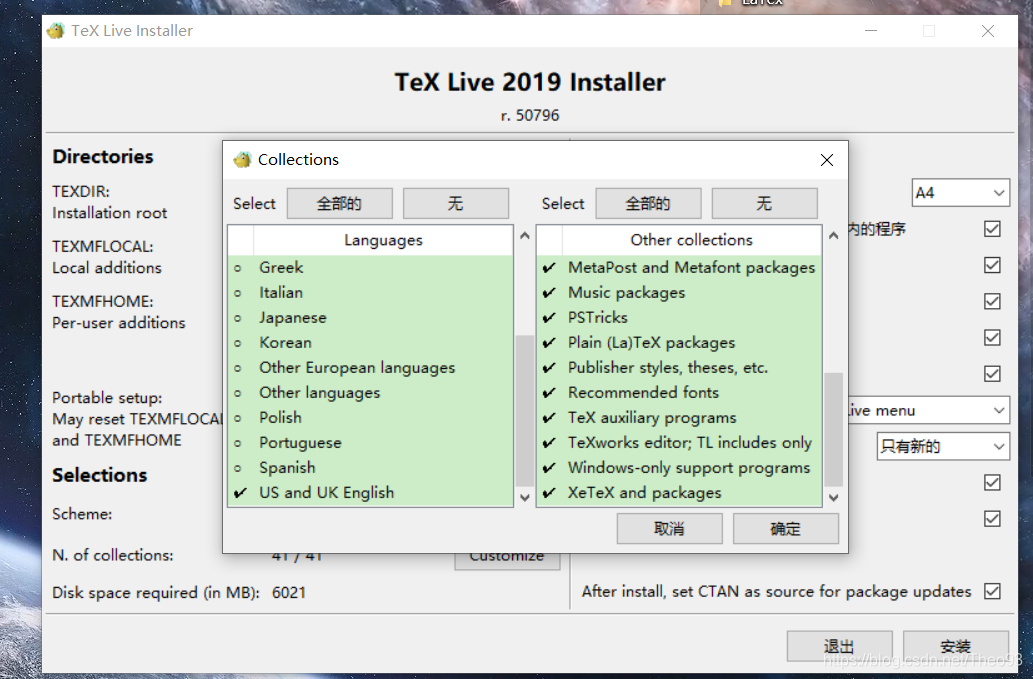Open the 只有新的 dropdown

(943, 447)
